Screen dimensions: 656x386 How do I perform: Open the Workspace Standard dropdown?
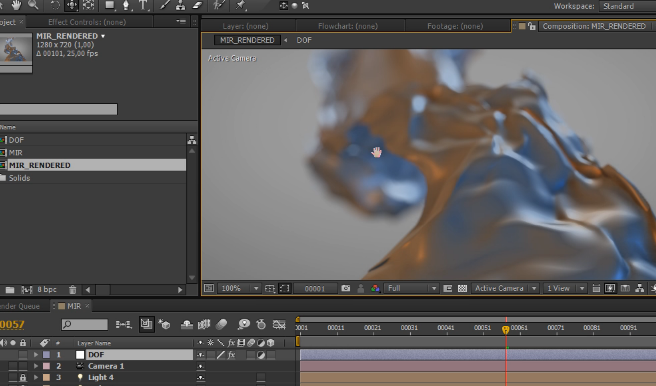[x=627, y=6]
